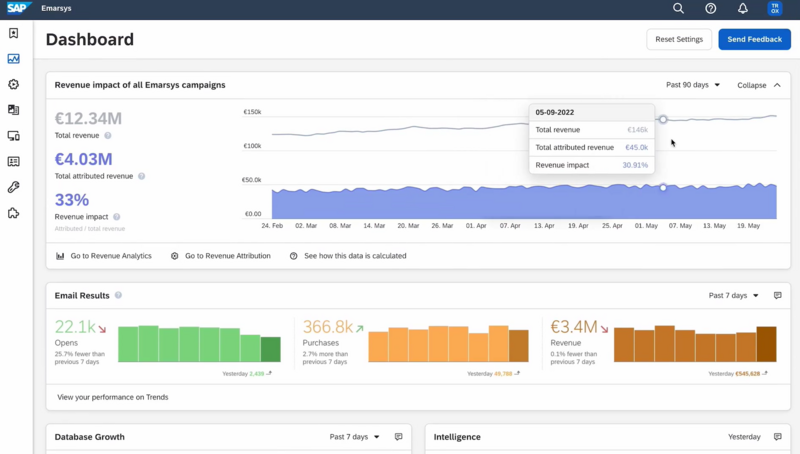The height and width of the screenshot is (454, 800).
Task: Open the bookmark icon in sidebar
Action: [14, 33]
